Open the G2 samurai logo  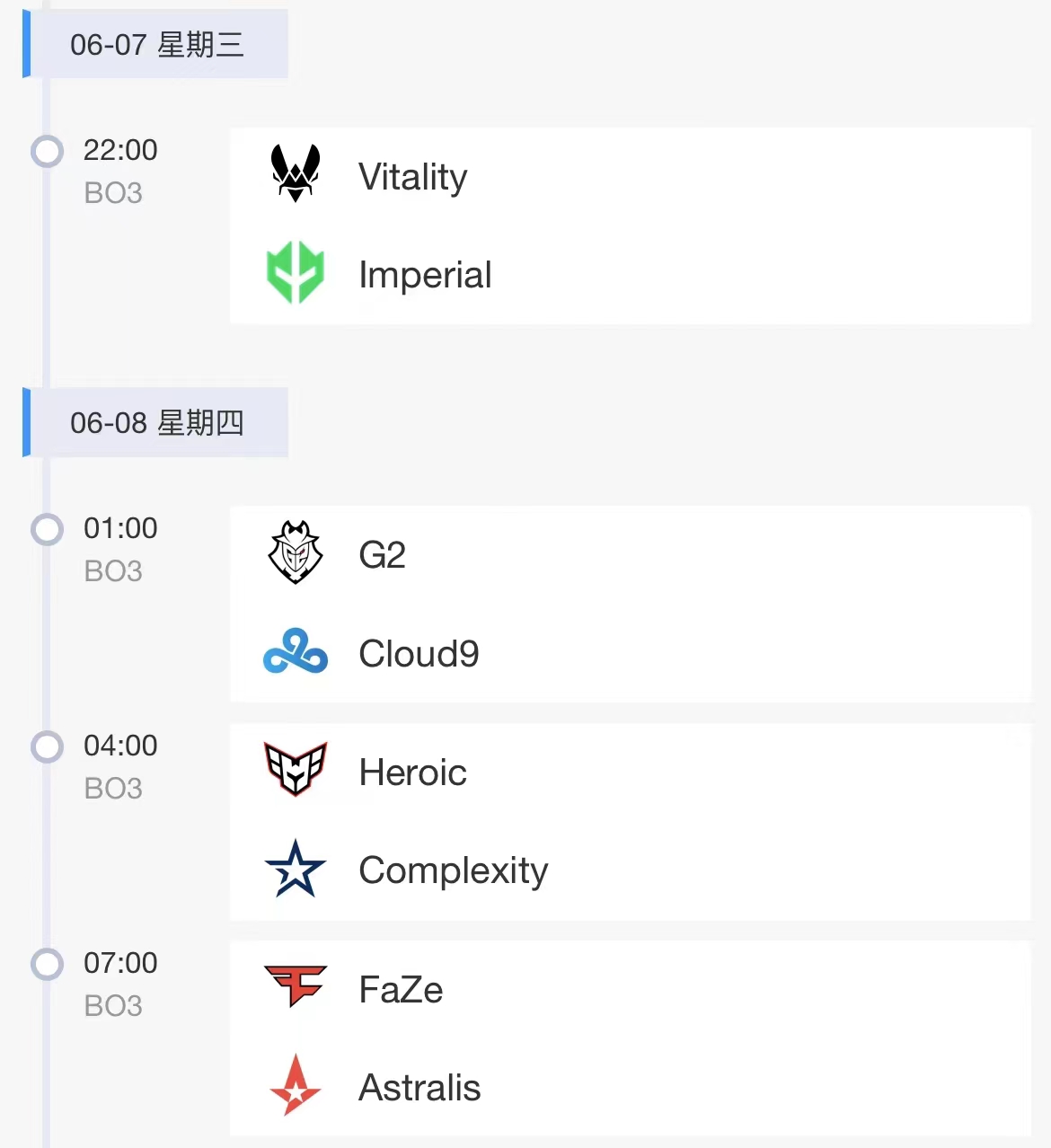point(295,552)
